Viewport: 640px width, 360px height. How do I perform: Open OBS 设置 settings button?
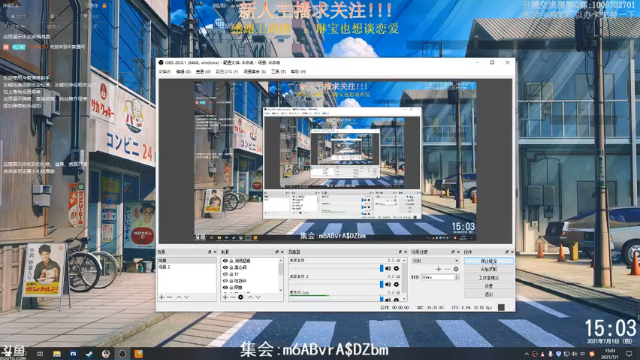489,286
